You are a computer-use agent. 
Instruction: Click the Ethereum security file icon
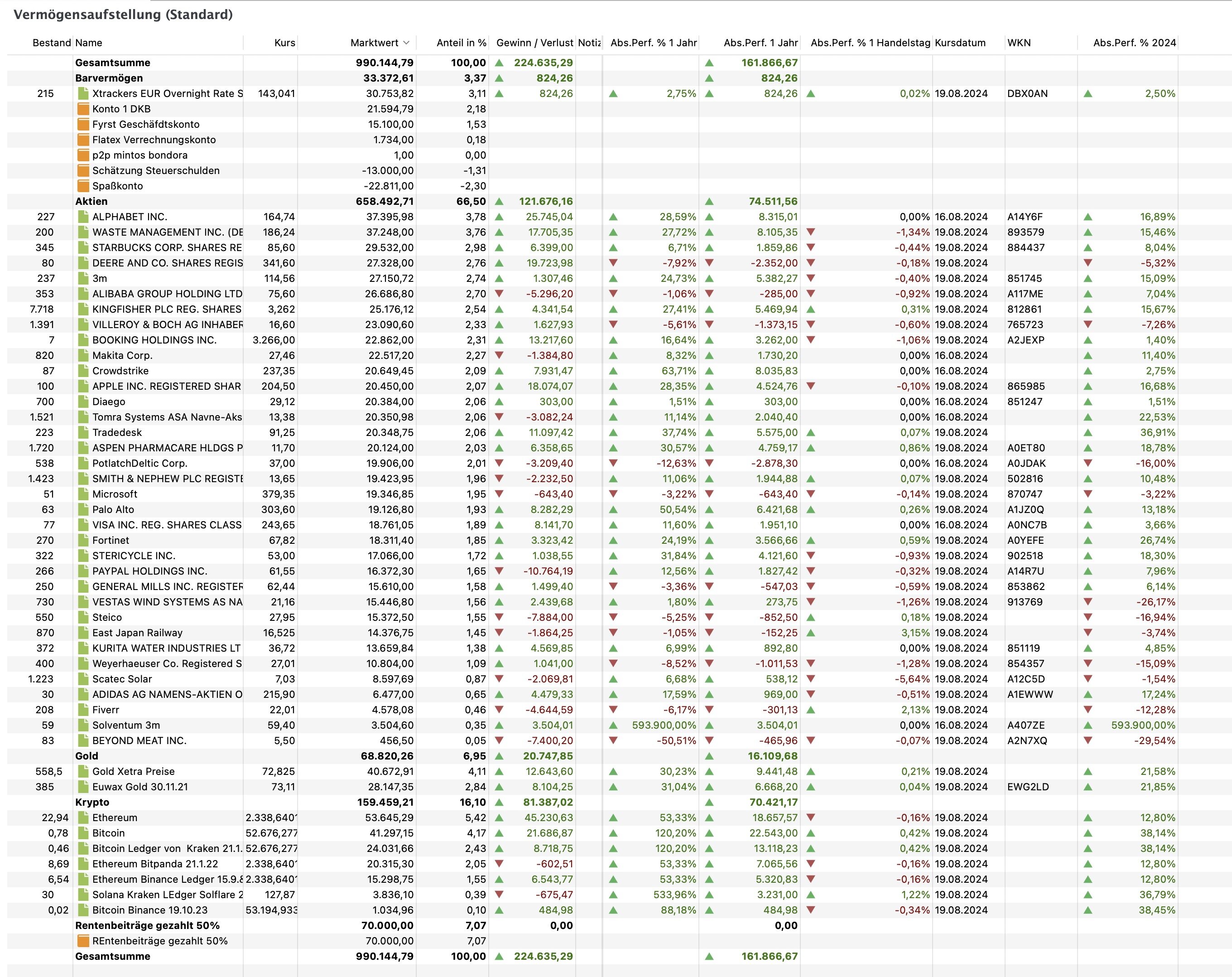(83, 818)
